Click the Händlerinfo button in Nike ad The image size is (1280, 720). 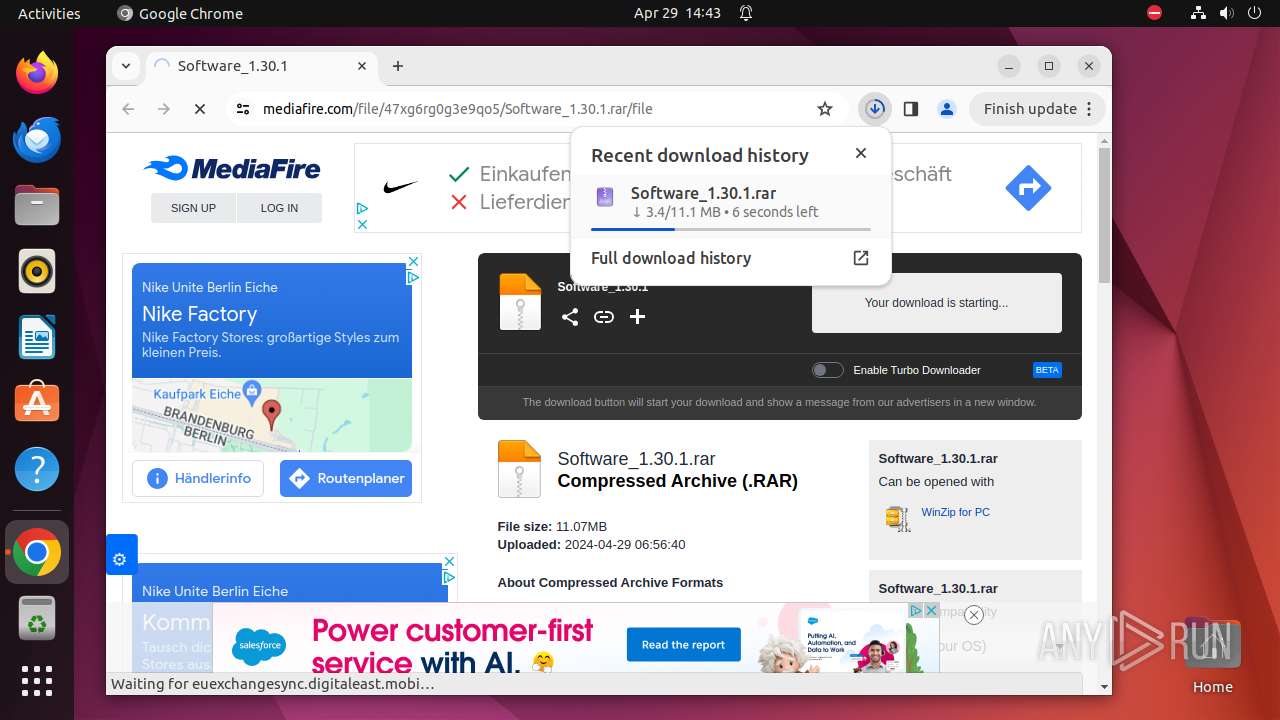tap(198, 478)
